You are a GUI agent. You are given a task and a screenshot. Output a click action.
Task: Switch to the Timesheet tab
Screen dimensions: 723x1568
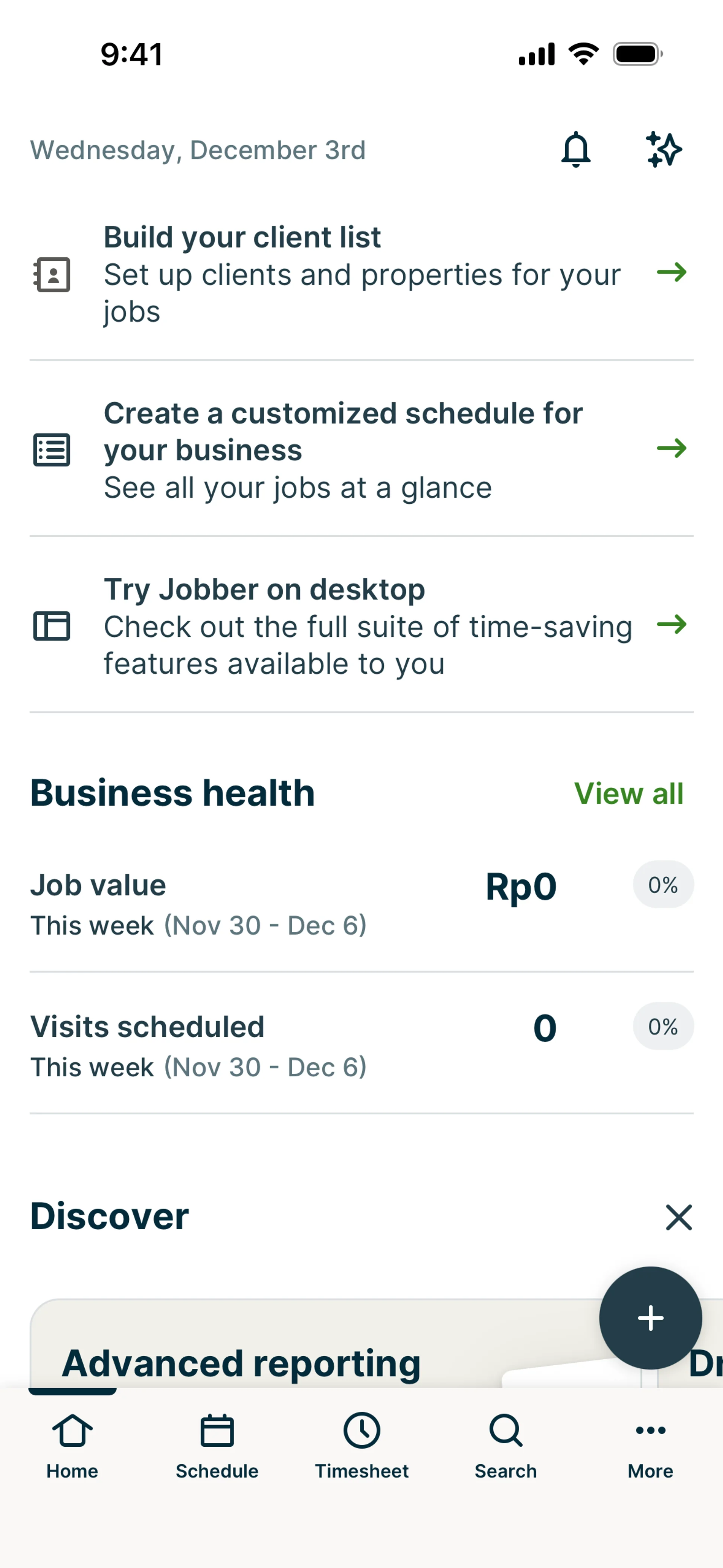[x=361, y=1446]
